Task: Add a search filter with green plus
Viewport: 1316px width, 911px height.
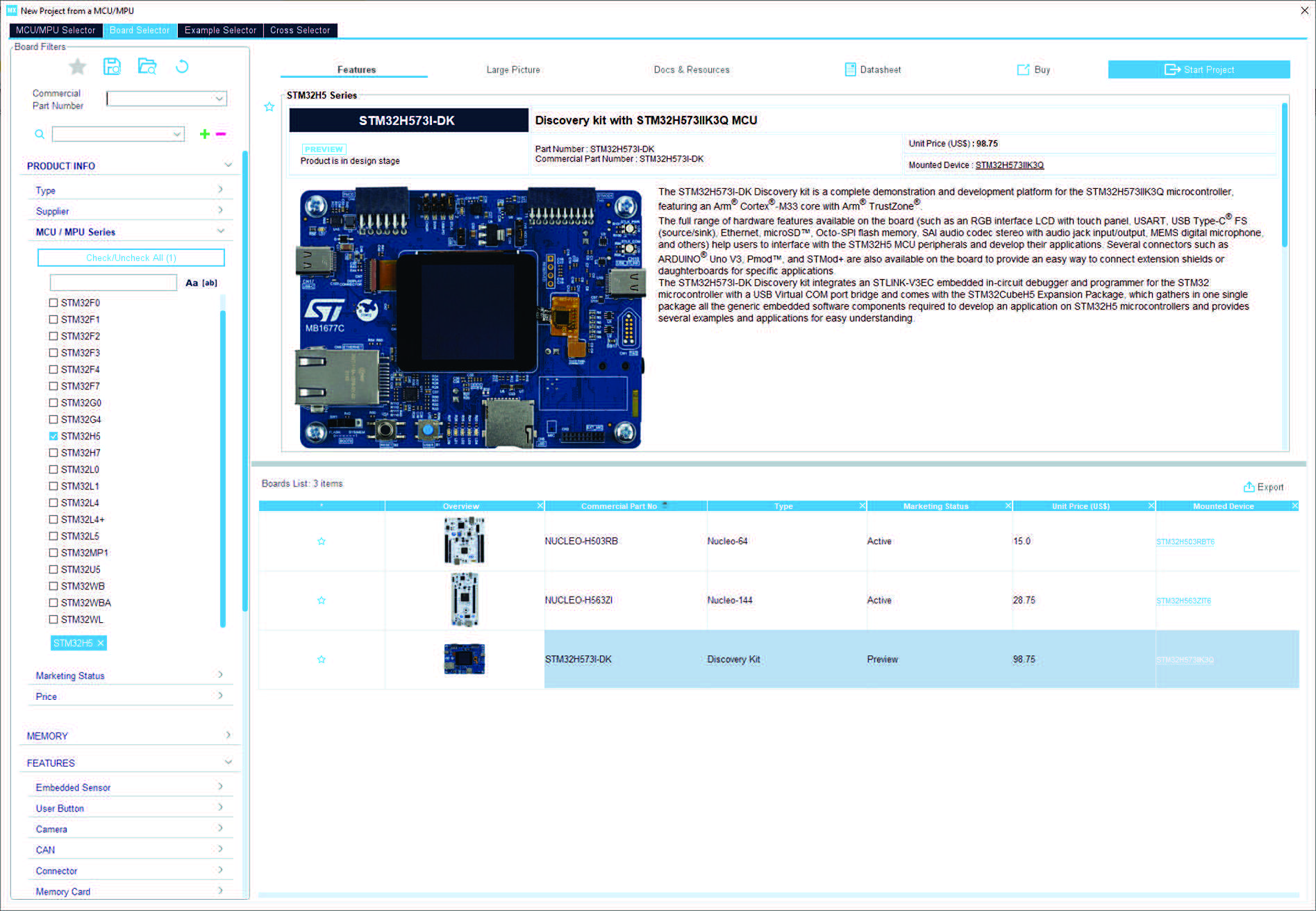Action: pos(204,134)
